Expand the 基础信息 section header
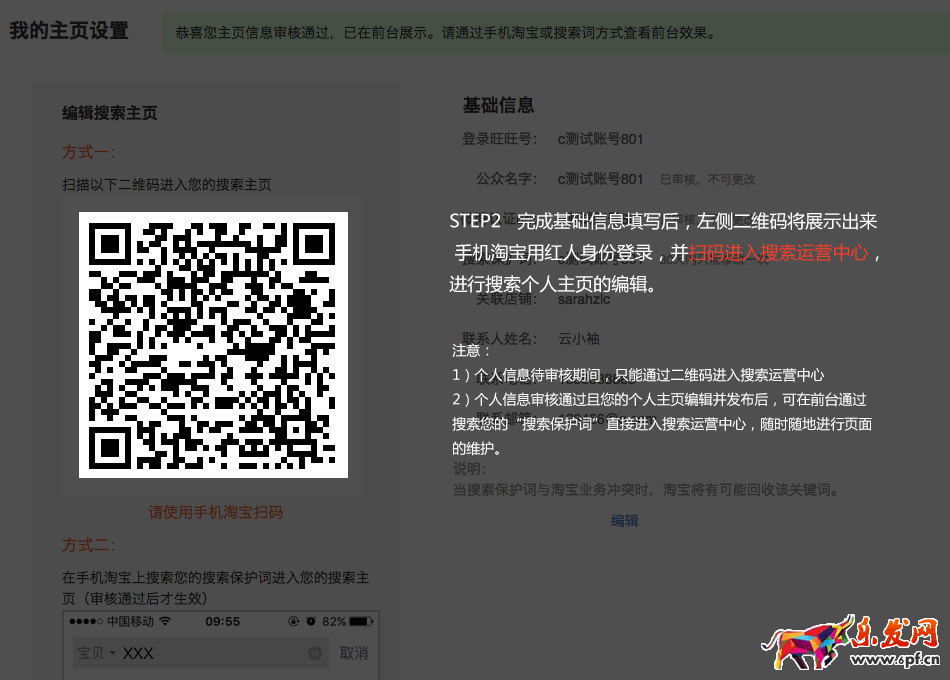The width and height of the screenshot is (950, 680). coord(498,105)
